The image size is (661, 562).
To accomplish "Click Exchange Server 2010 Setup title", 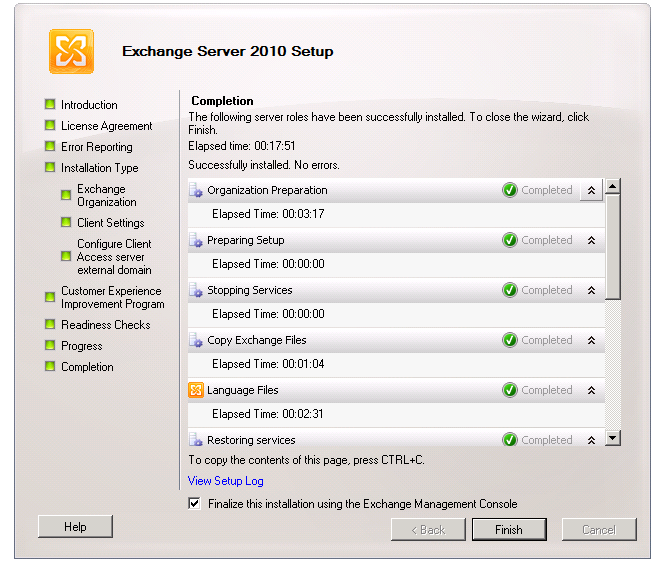I will tap(228, 51).
